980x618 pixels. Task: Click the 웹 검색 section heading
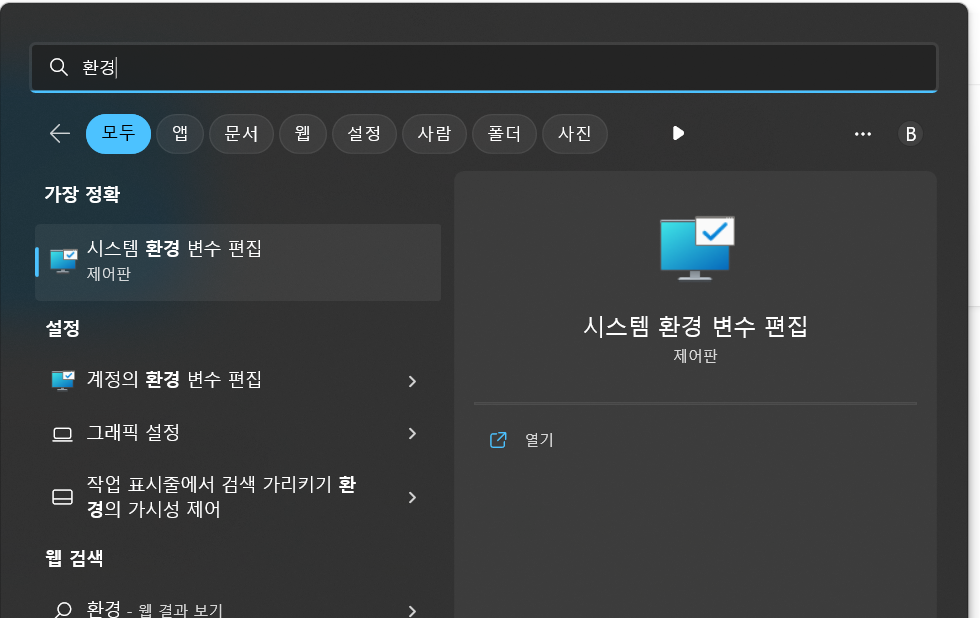74,558
